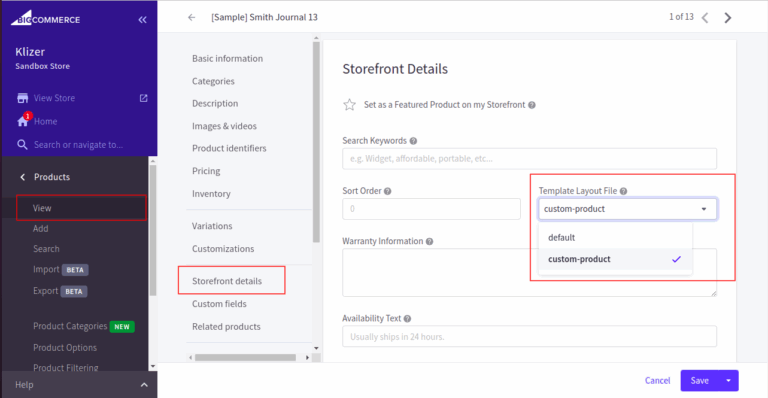Click the search magnifier icon
The image size is (768, 398).
[x=22, y=144]
